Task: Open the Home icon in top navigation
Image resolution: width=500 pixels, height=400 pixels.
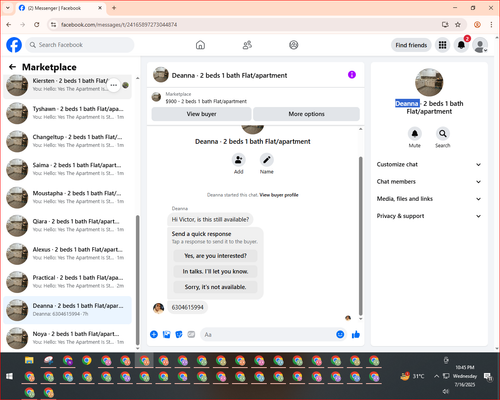Action: point(200,45)
